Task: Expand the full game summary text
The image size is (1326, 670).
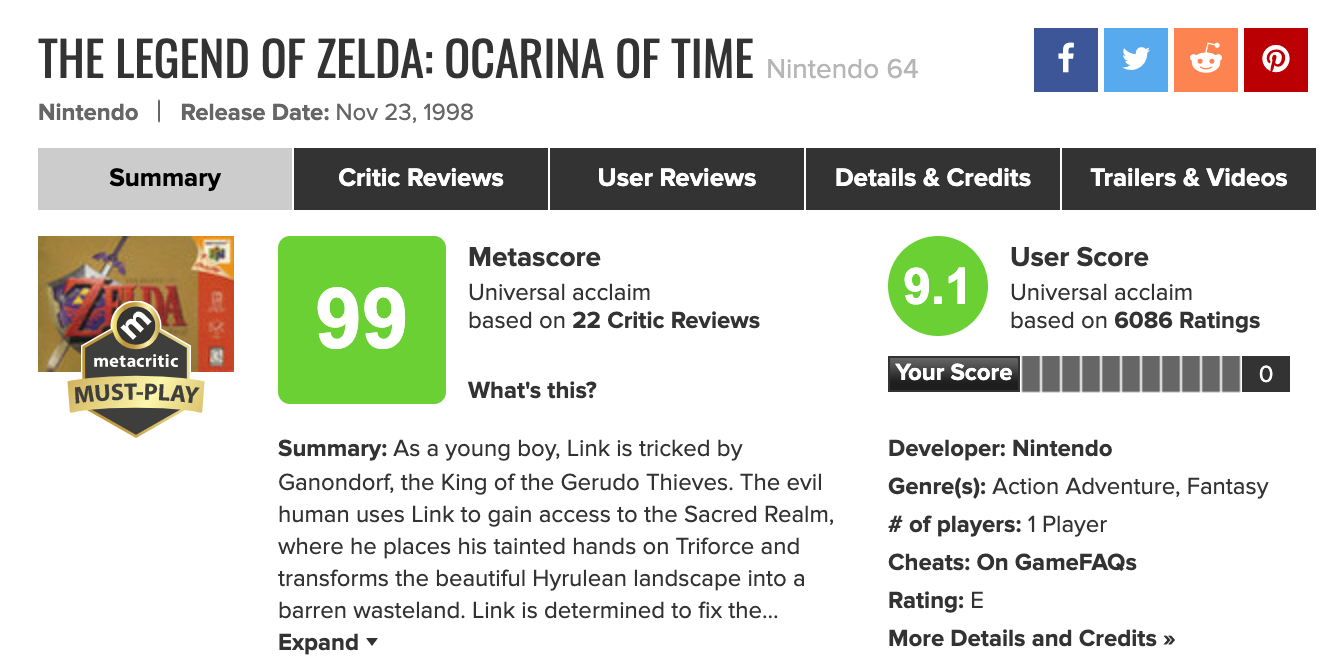Action: 328,642
